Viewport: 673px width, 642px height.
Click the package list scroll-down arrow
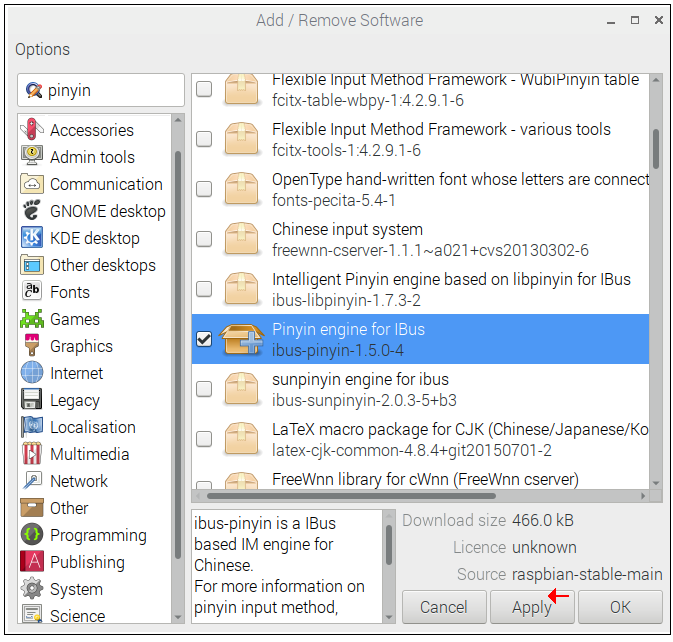coord(656,483)
